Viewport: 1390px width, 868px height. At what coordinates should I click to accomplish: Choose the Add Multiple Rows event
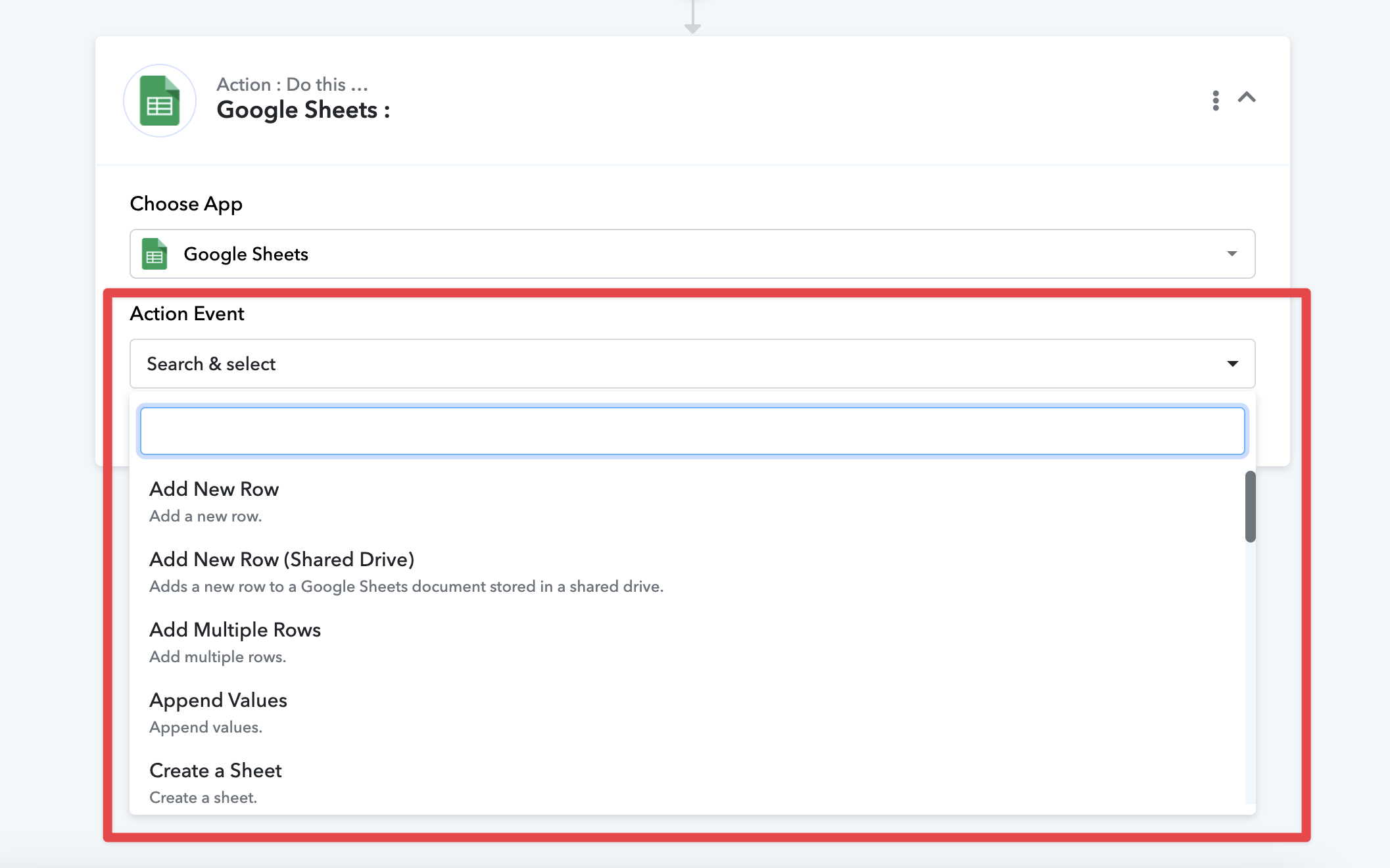pos(235,630)
